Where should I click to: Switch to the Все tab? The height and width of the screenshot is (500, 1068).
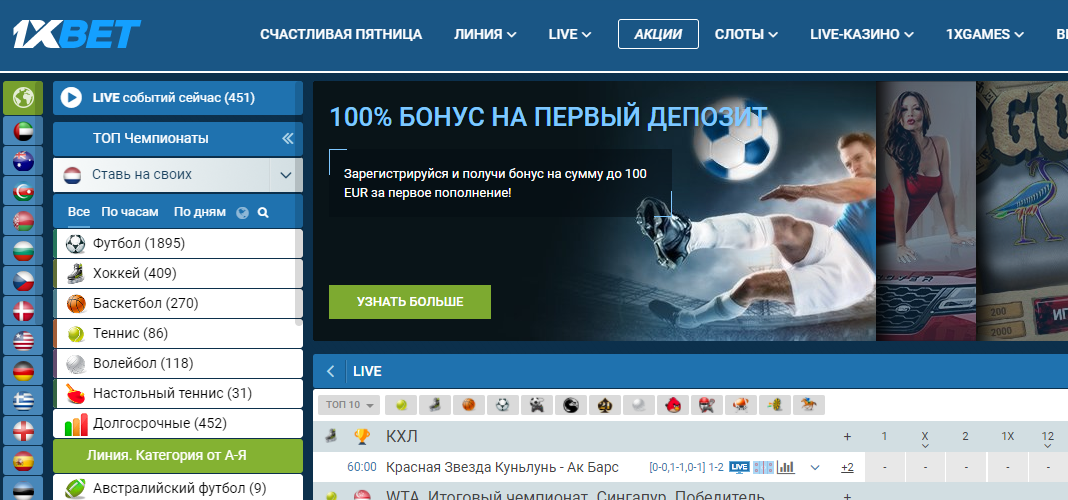[79, 212]
